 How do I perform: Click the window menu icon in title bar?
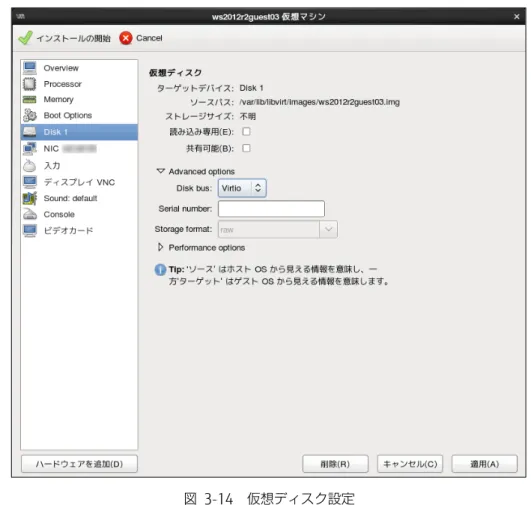tap(20, 16)
